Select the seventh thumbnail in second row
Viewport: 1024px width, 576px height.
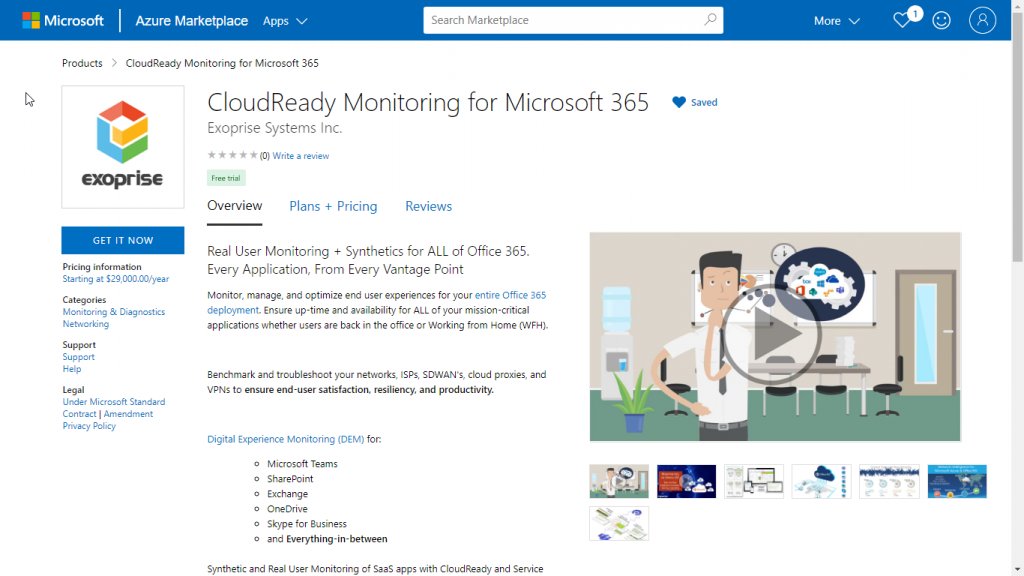pos(619,523)
